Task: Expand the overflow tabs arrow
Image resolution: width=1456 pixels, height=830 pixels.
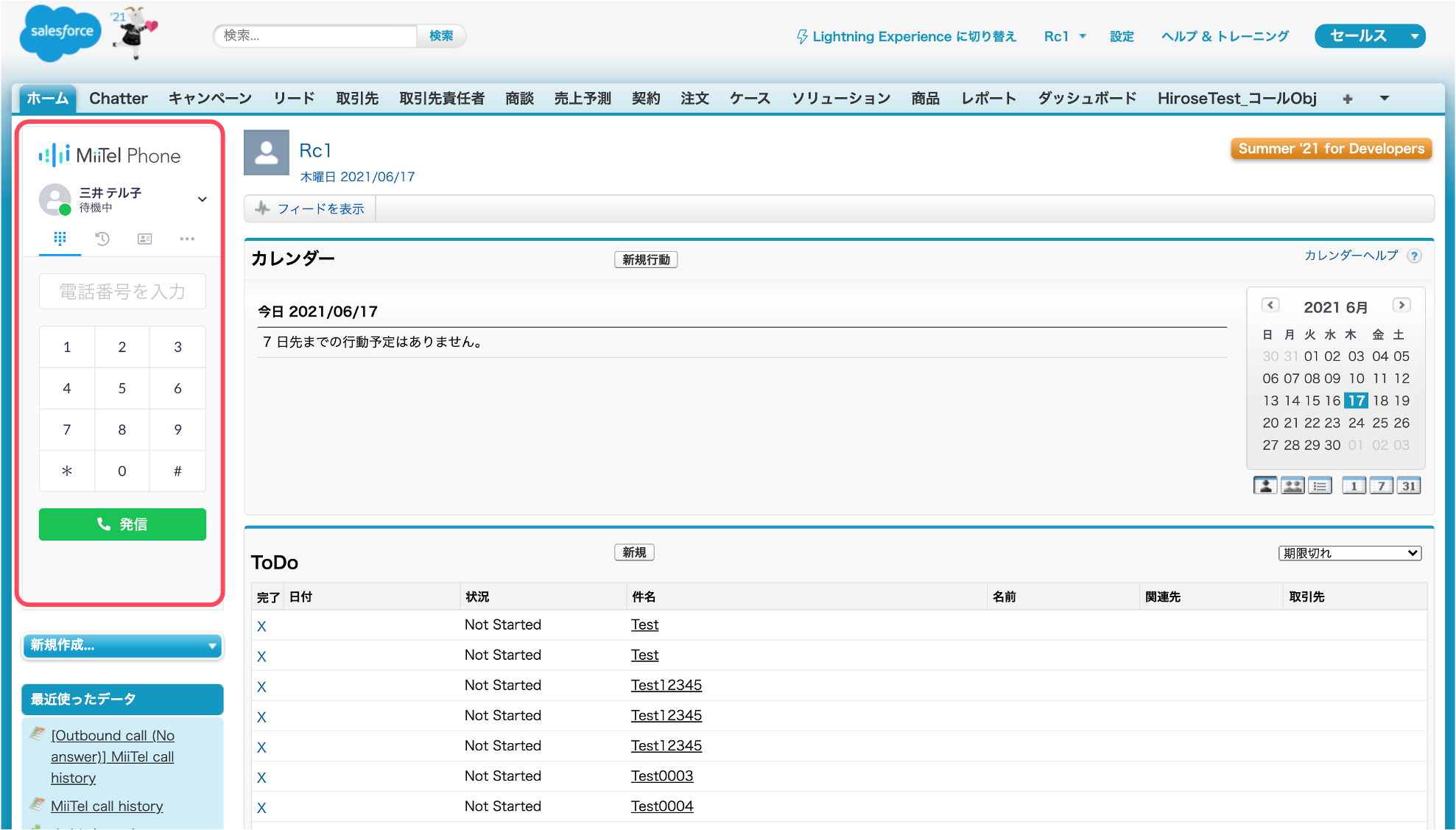Action: (x=1384, y=99)
